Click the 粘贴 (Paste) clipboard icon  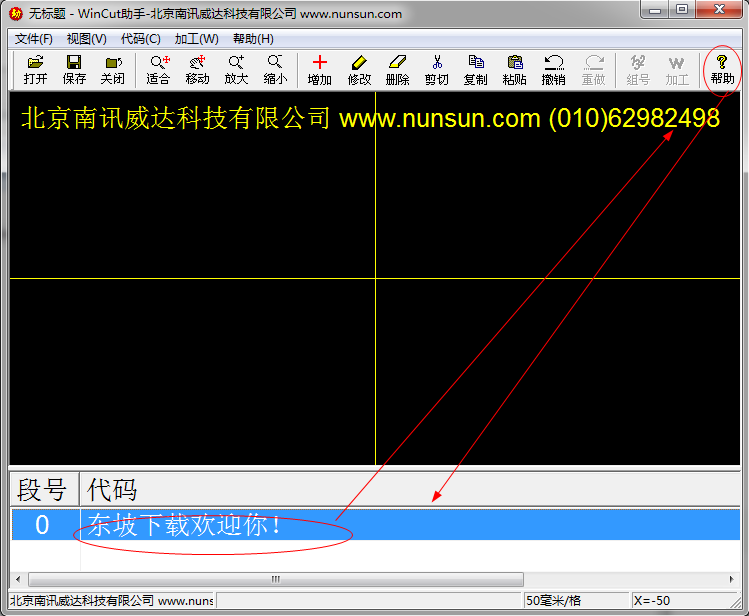point(514,70)
